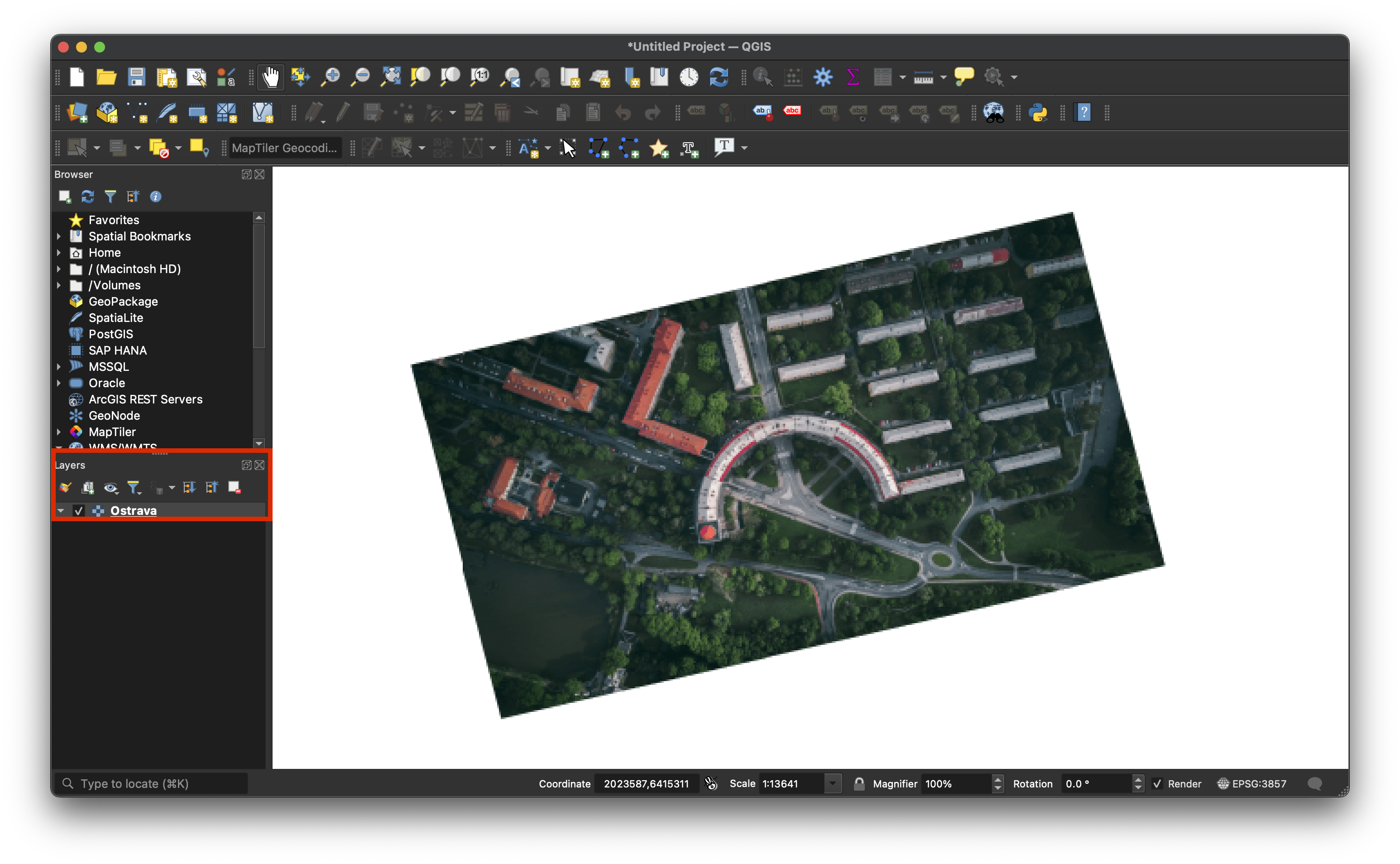This screenshot has width=1400, height=864.
Task: Expand the Spatial Bookmarks tree item
Action: [x=59, y=236]
